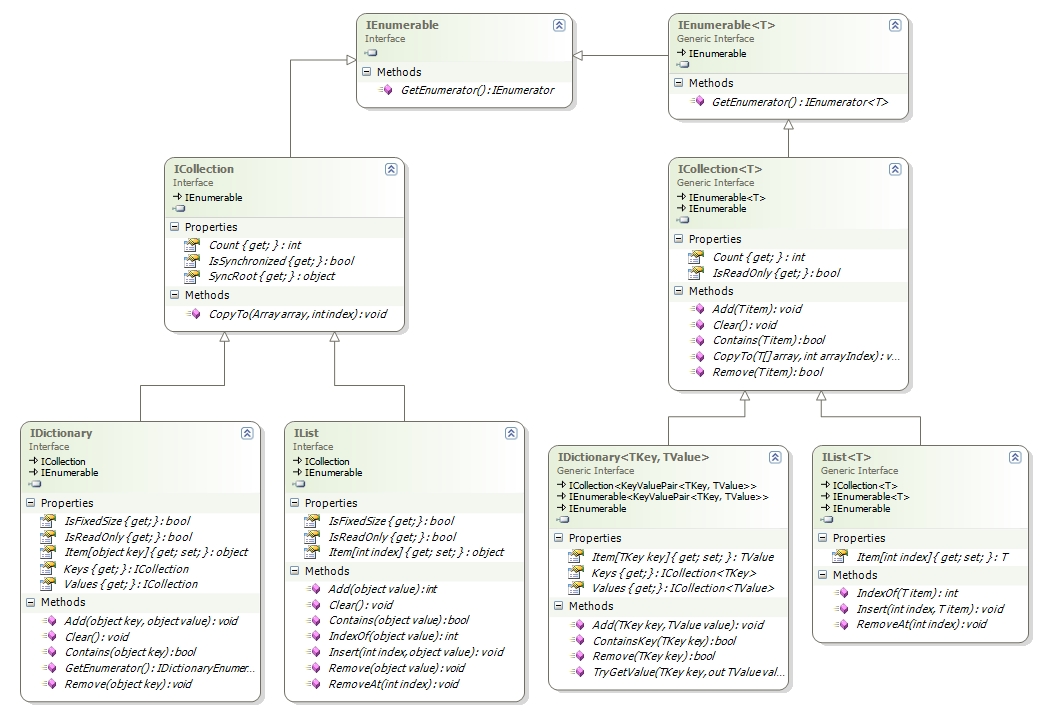Collapse Methods section of IList interface
This screenshot has height=721, width=1049.
[x=294, y=571]
